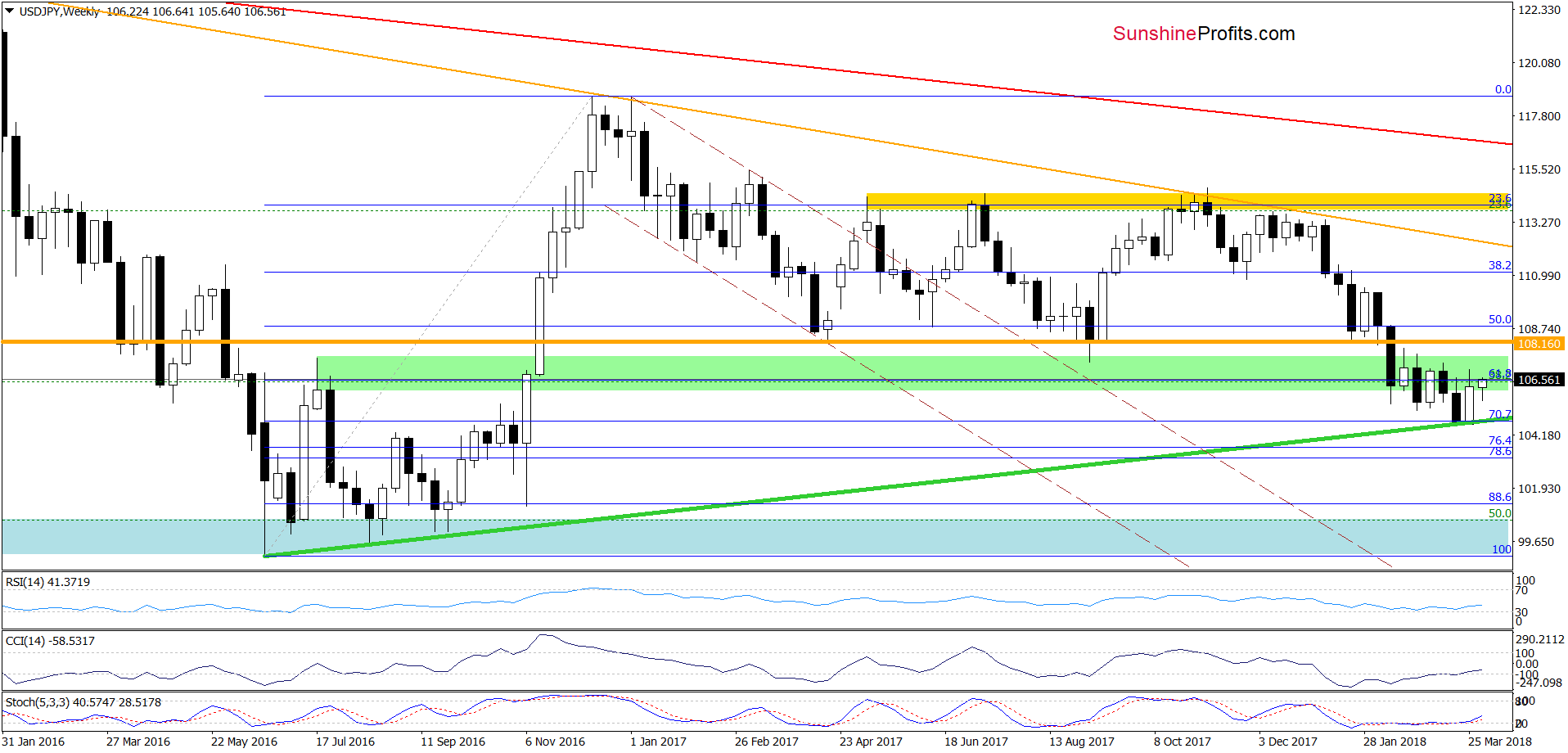Select the Stoch(5,3,3) indicator label
Screen dimensions: 1568x753
(83, 702)
